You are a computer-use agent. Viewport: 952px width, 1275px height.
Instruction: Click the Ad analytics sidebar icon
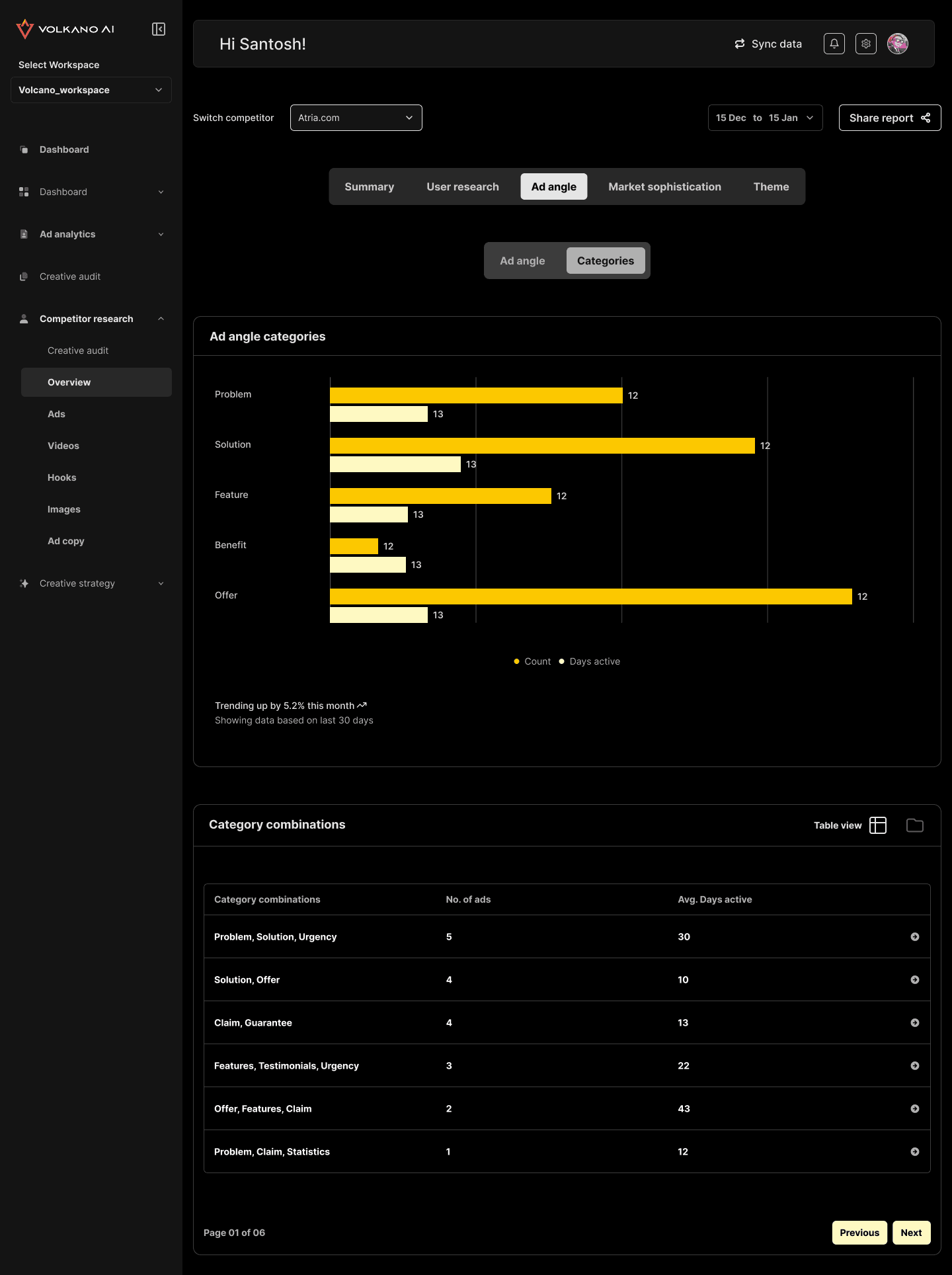[24, 234]
